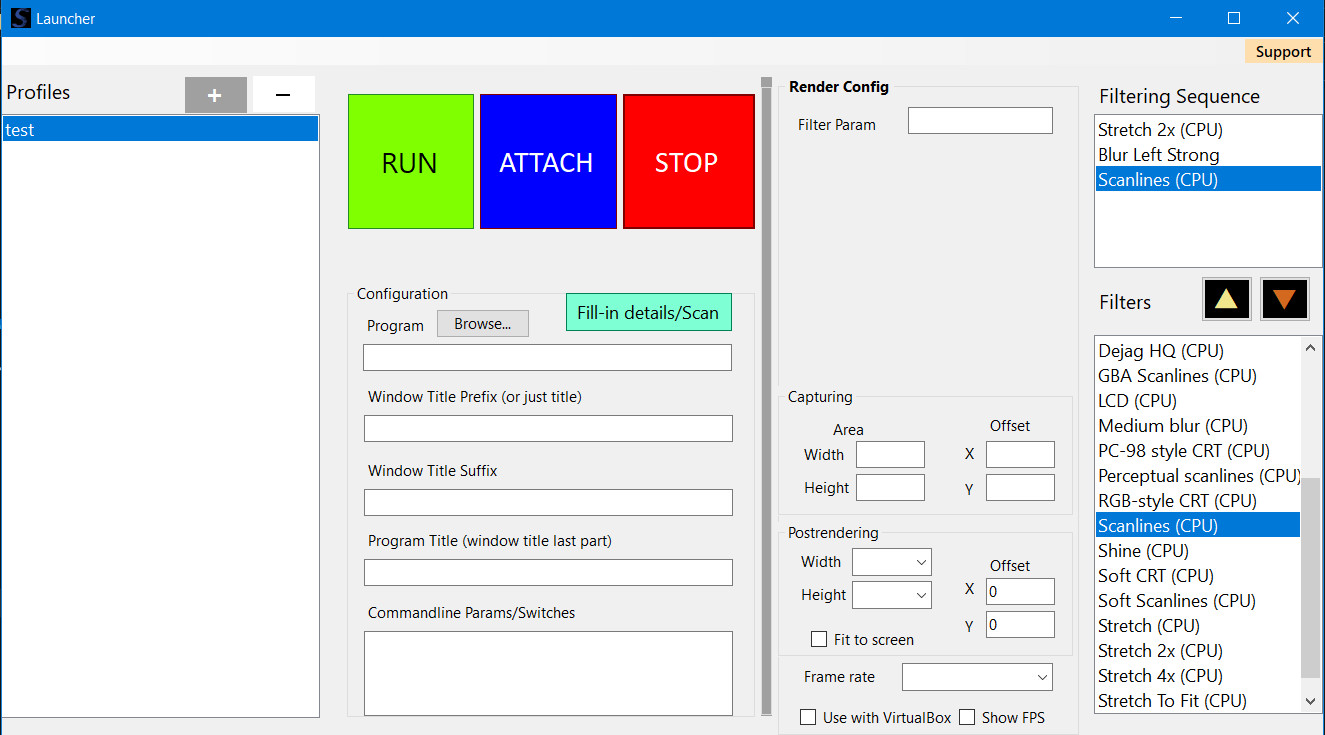Open the Support page

[1283, 51]
